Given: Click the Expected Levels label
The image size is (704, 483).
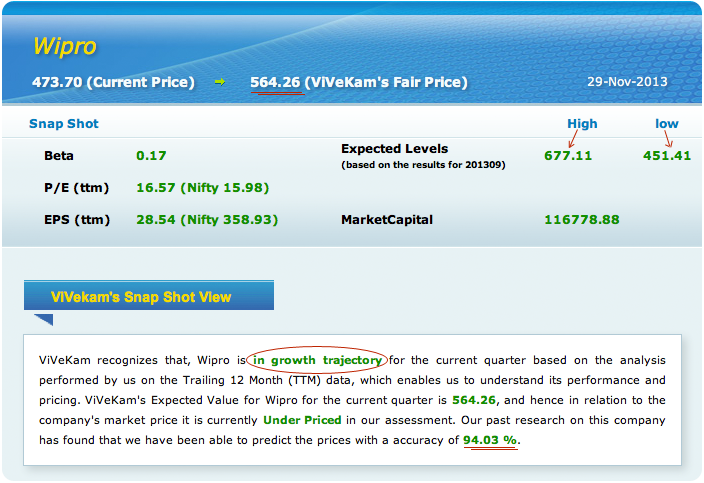Looking at the screenshot, I should (395, 149).
